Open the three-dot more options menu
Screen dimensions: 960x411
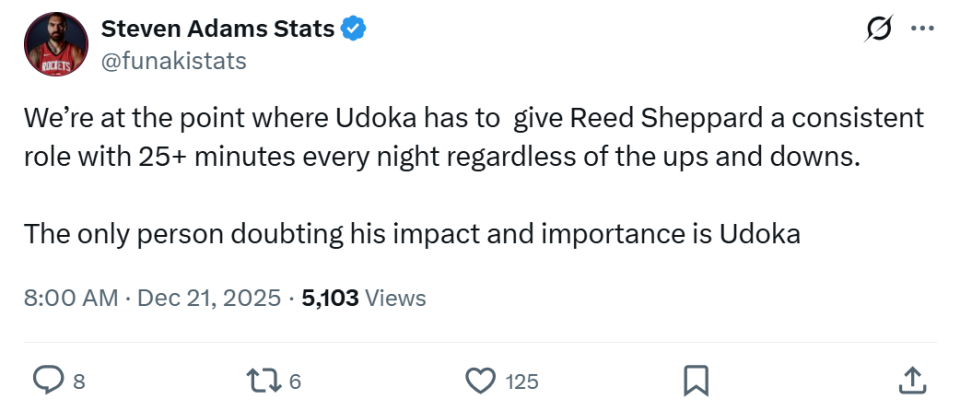click(921, 30)
